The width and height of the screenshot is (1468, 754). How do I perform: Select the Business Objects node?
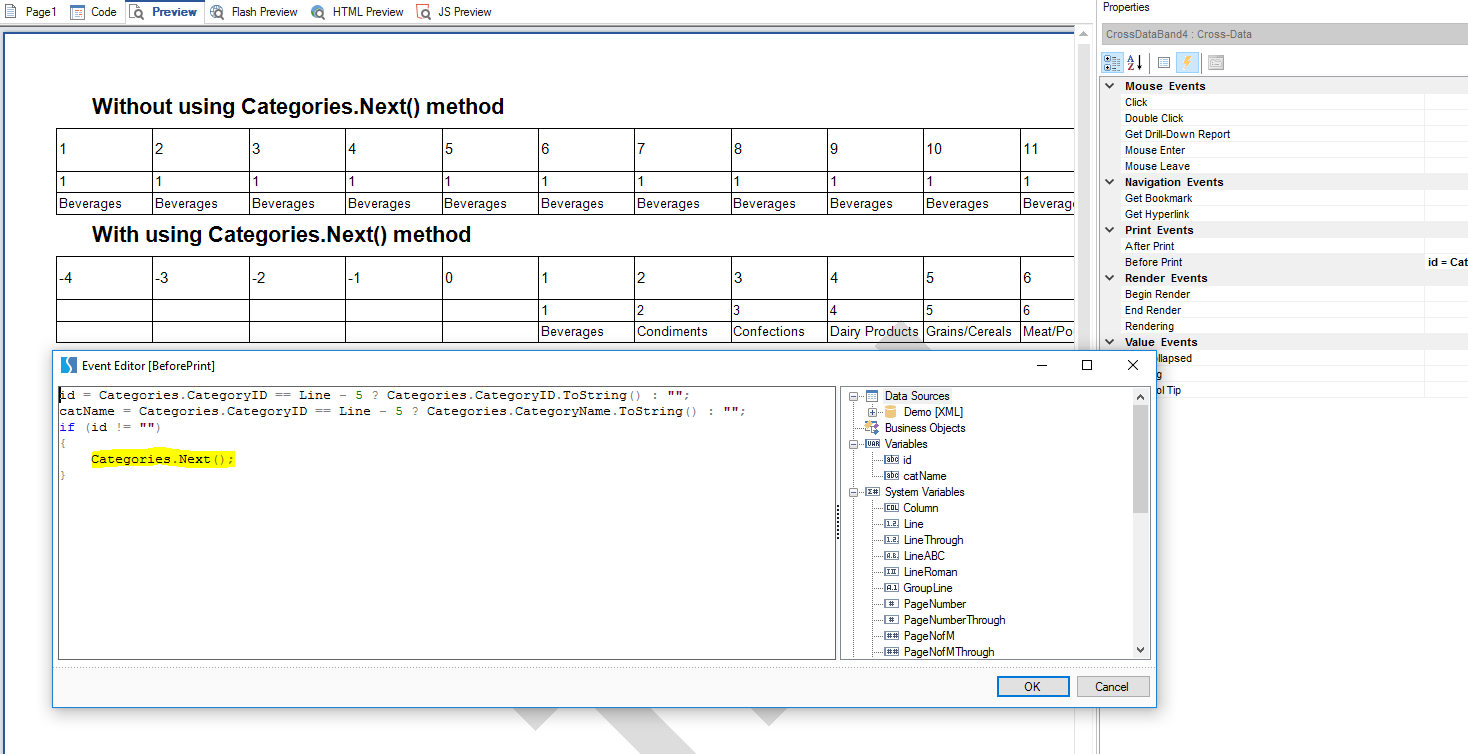point(924,428)
